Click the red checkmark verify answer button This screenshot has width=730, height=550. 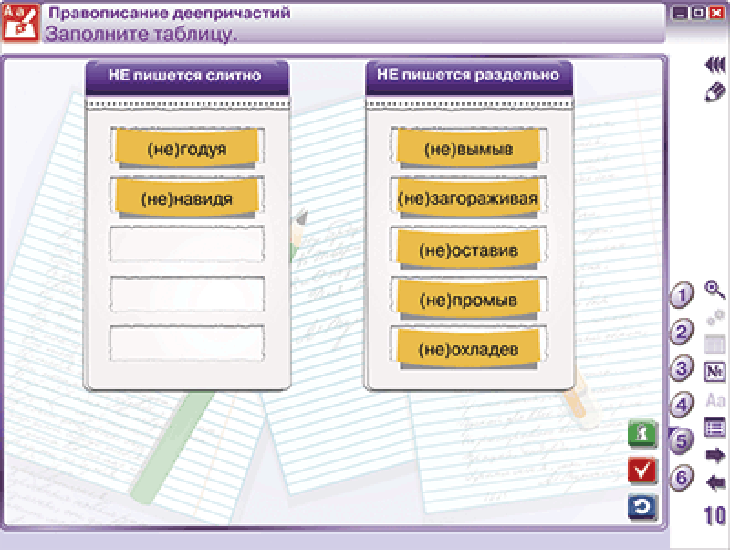640,471
